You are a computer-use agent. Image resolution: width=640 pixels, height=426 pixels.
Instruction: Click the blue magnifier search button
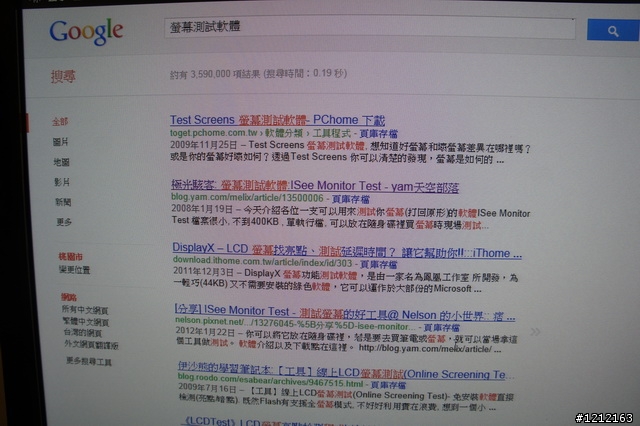click(613, 30)
